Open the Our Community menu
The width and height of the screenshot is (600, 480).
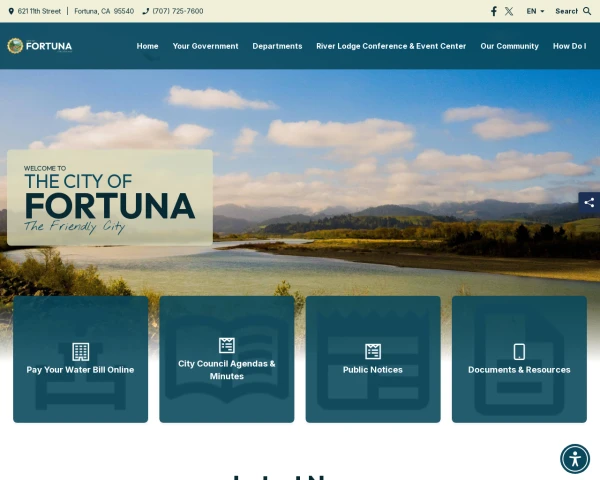(x=509, y=46)
